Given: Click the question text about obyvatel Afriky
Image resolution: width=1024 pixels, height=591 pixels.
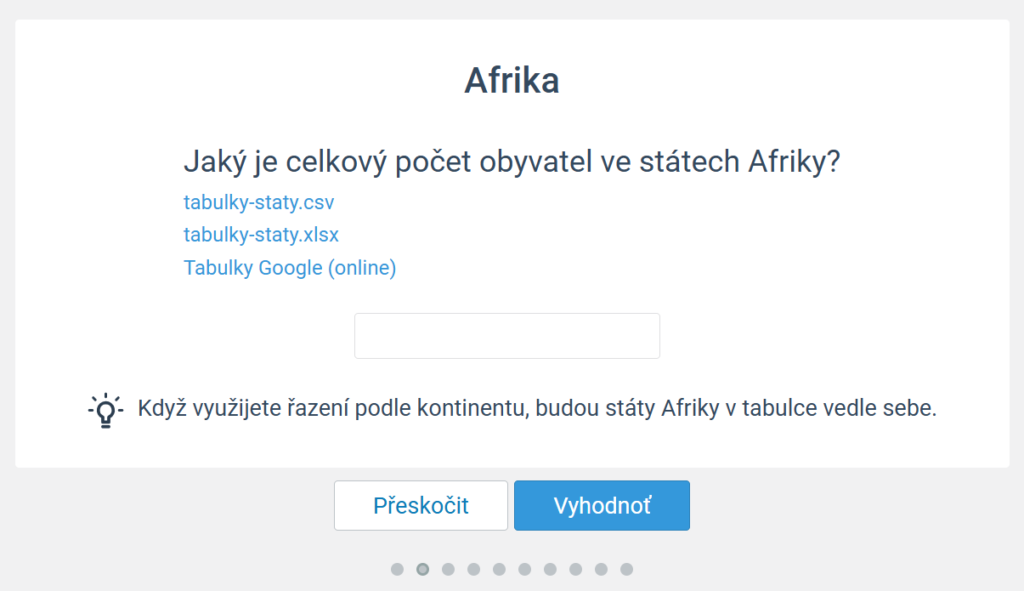Looking at the screenshot, I should pos(512,161).
